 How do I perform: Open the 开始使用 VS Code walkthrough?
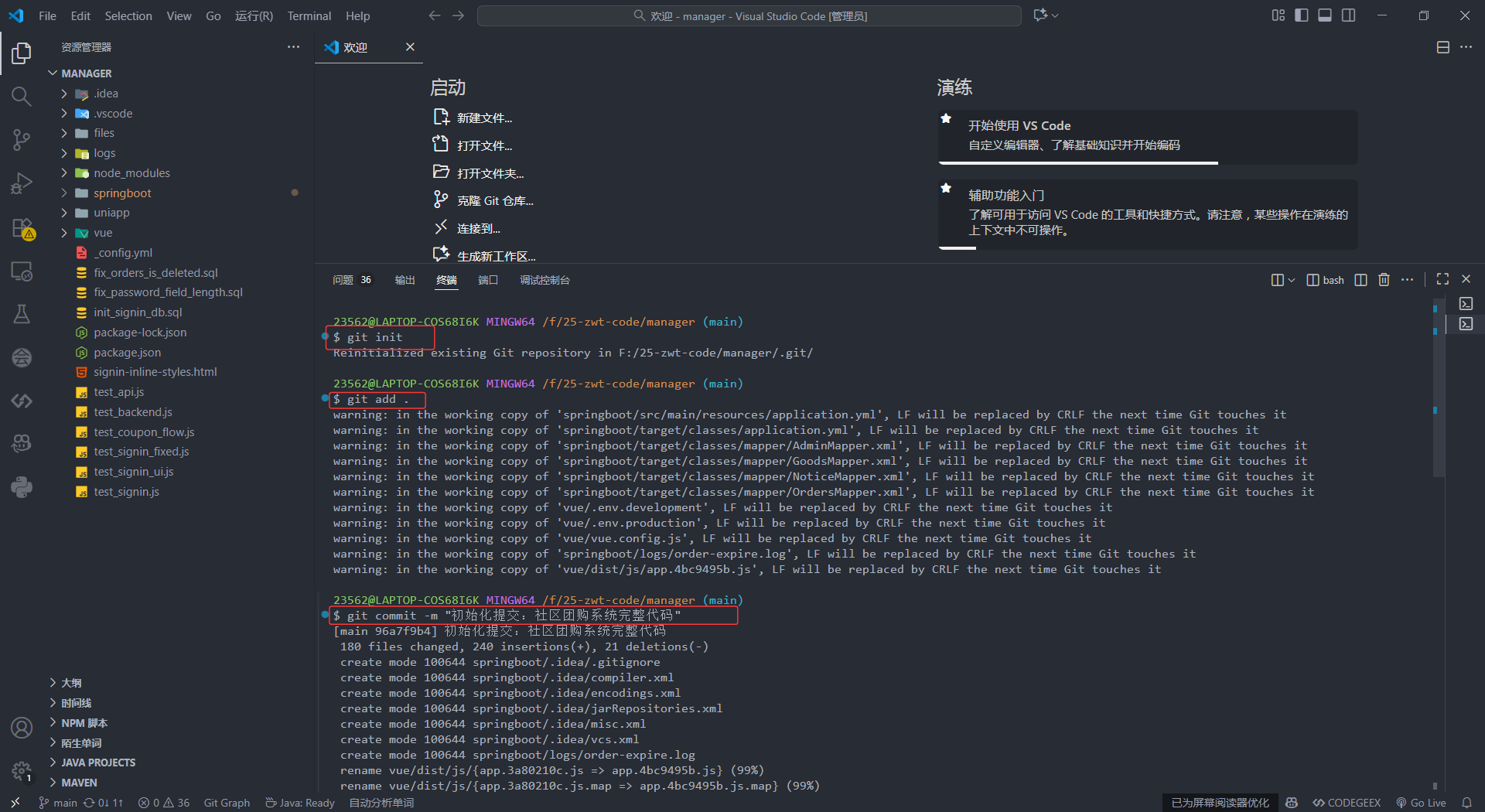pyautogui.click(x=1148, y=136)
